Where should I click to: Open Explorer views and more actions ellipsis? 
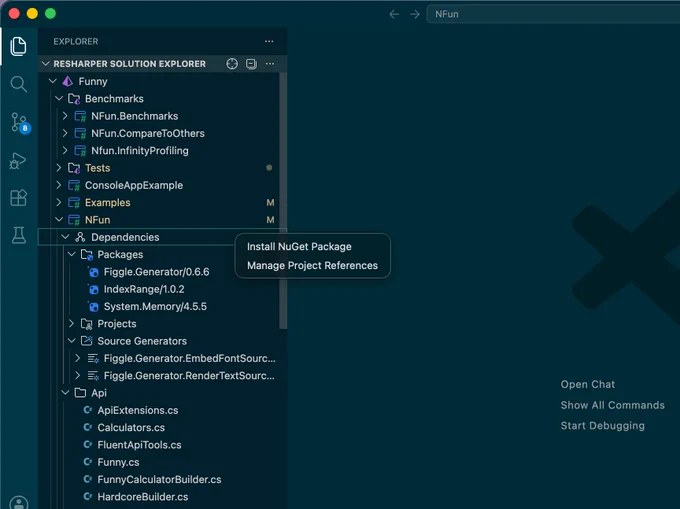269,41
